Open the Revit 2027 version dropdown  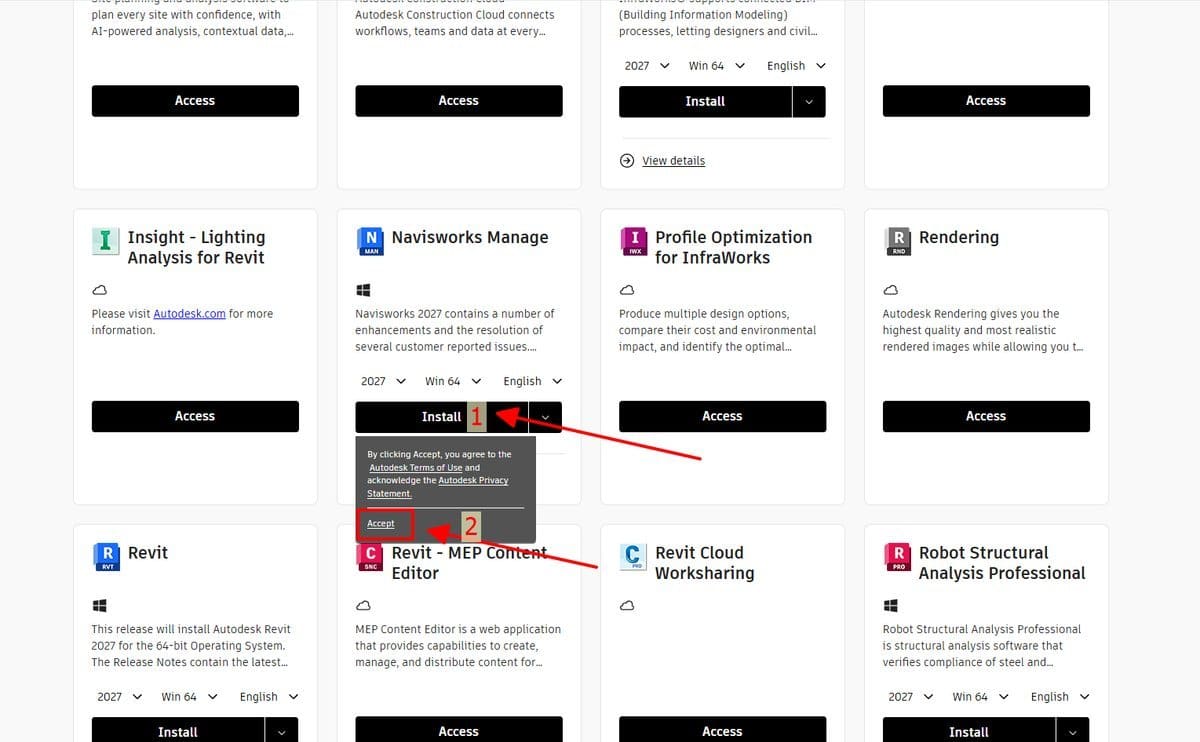click(119, 697)
